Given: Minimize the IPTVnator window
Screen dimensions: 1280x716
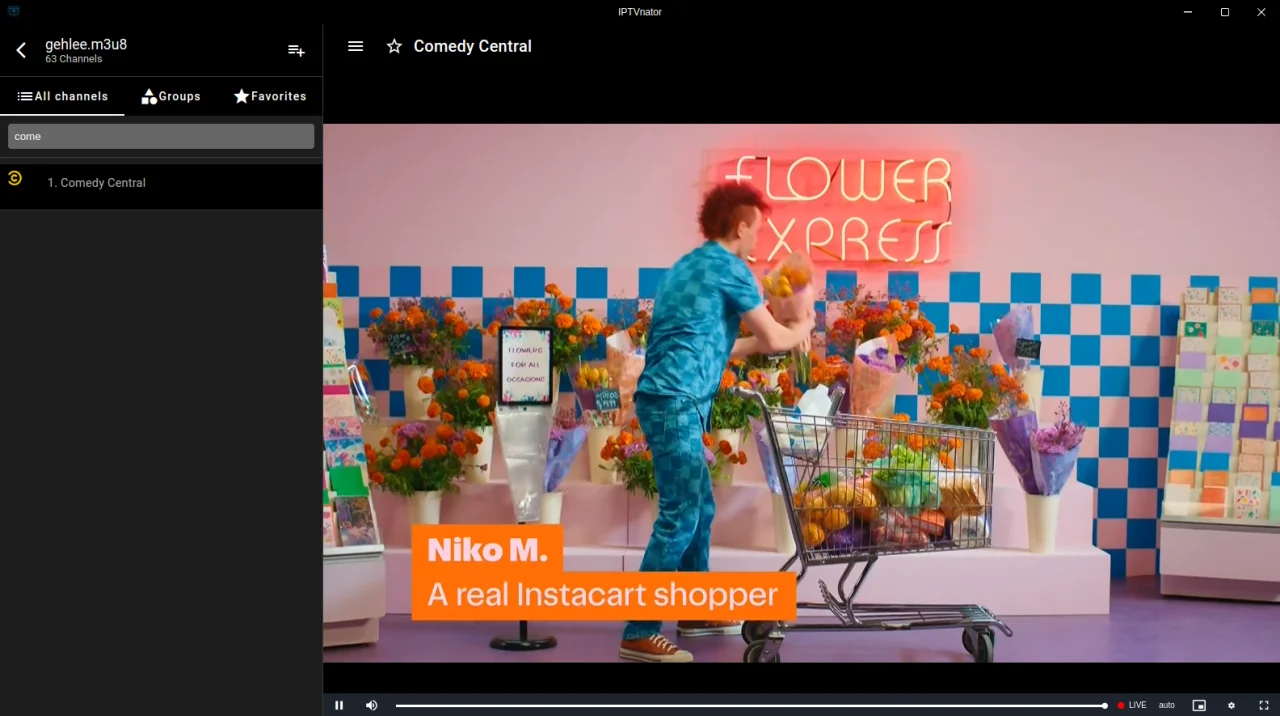Looking at the screenshot, I should pyautogui.click(x=1187, y=12).
